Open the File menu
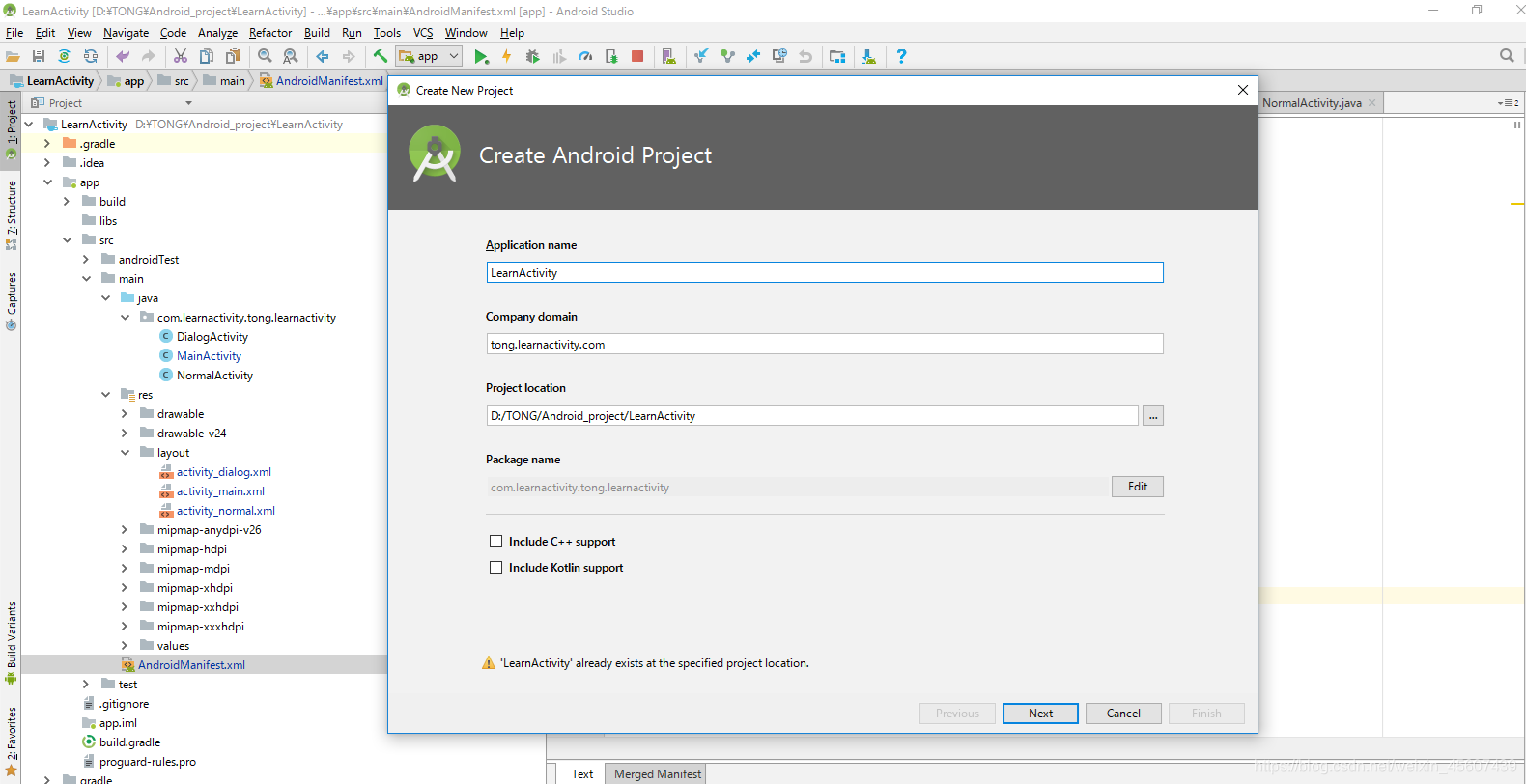 pos(14,33)
